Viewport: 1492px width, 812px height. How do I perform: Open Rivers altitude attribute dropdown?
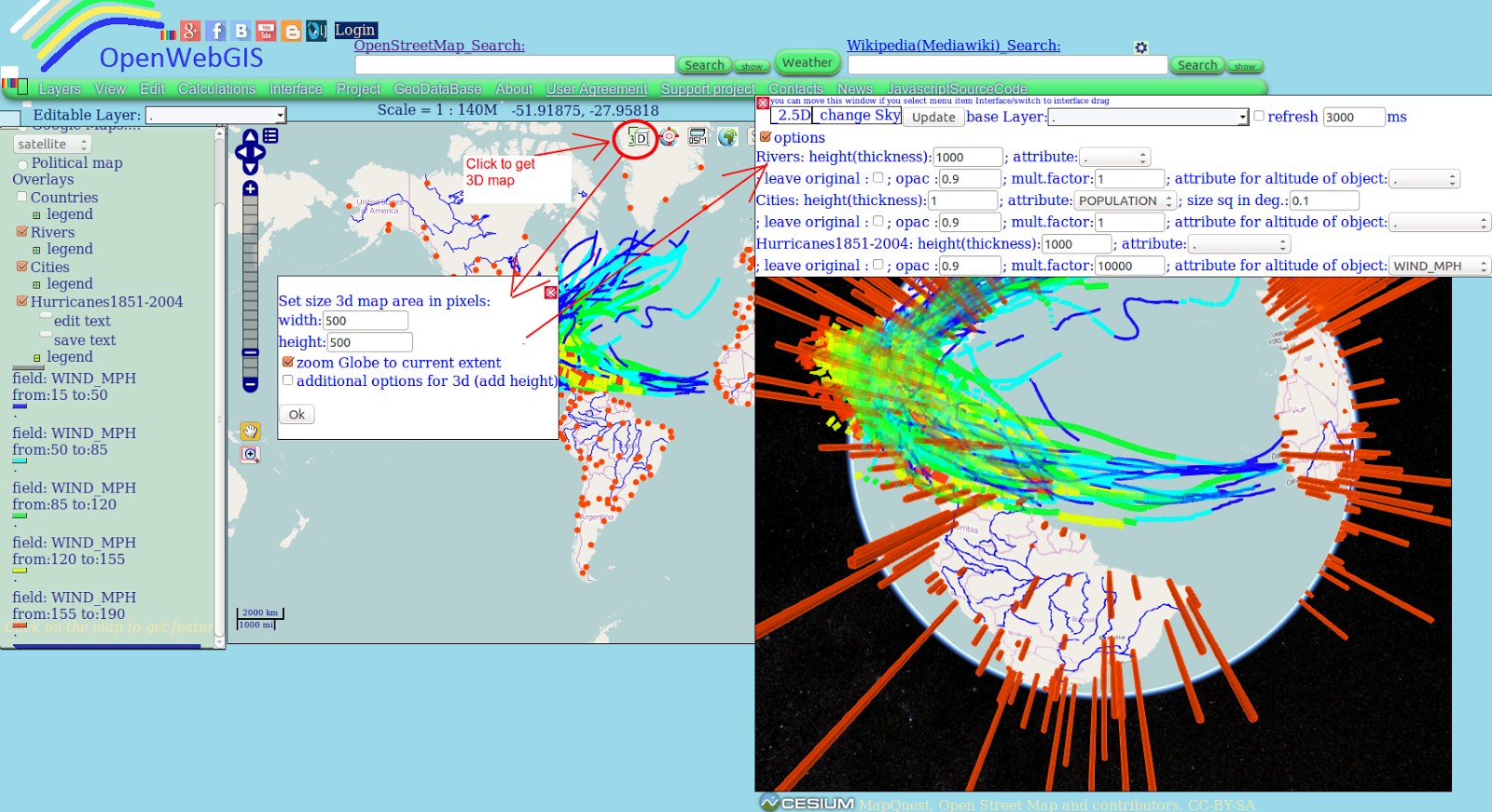1424,179
